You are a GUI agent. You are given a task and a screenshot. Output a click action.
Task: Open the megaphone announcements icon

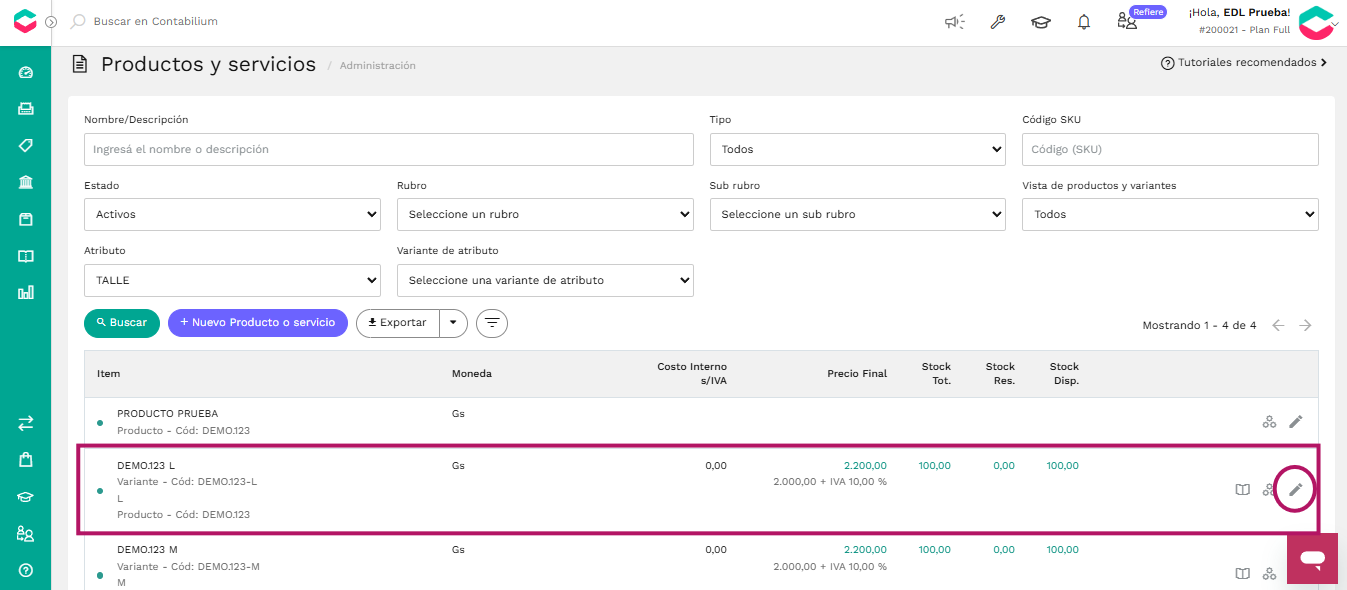(x=954, y=22)
